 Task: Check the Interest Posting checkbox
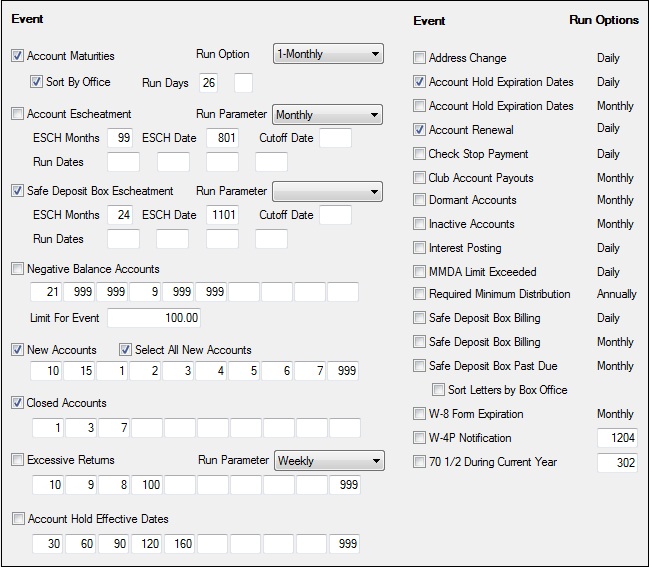point(419,248)
